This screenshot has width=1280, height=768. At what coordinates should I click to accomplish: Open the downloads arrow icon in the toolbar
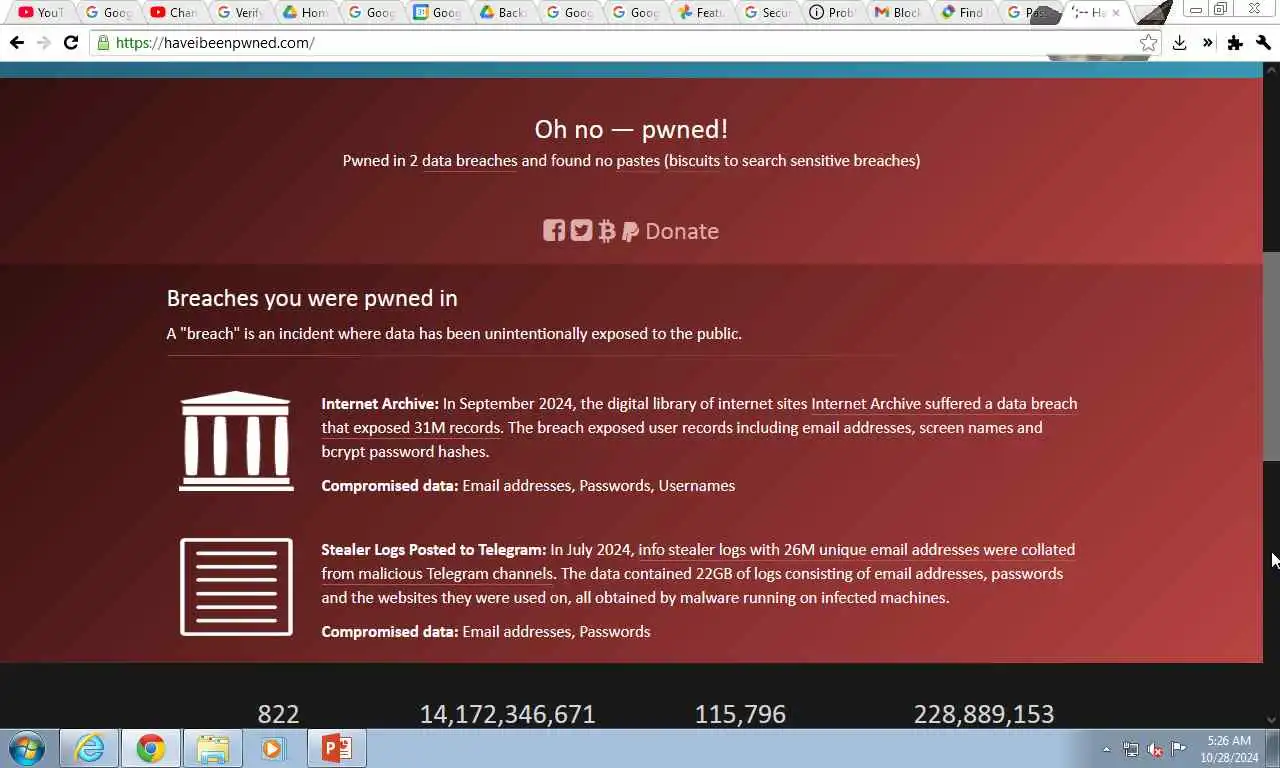tap(1180, 43)
